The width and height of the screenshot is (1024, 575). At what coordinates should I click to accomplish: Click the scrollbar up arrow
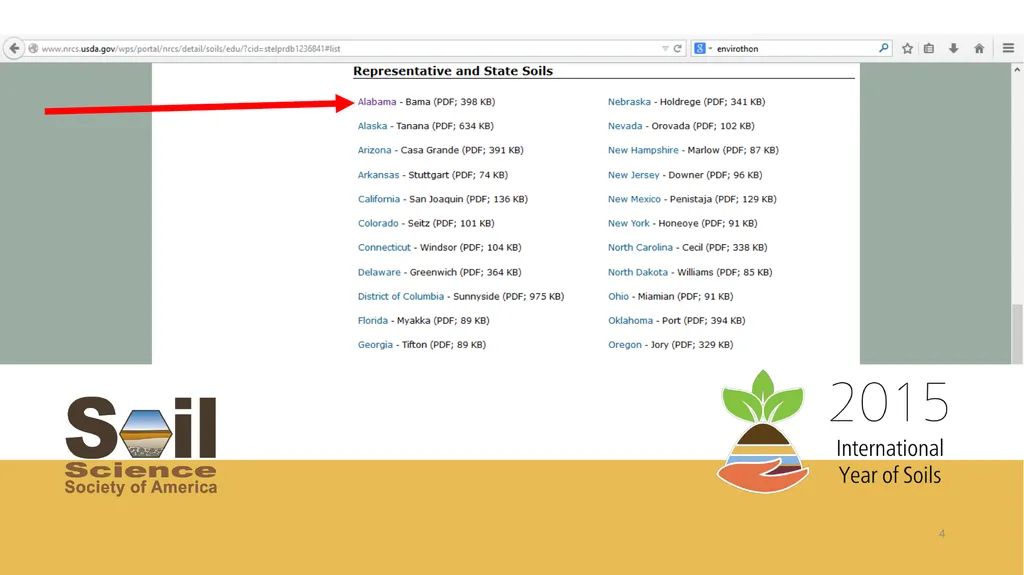1017,69
